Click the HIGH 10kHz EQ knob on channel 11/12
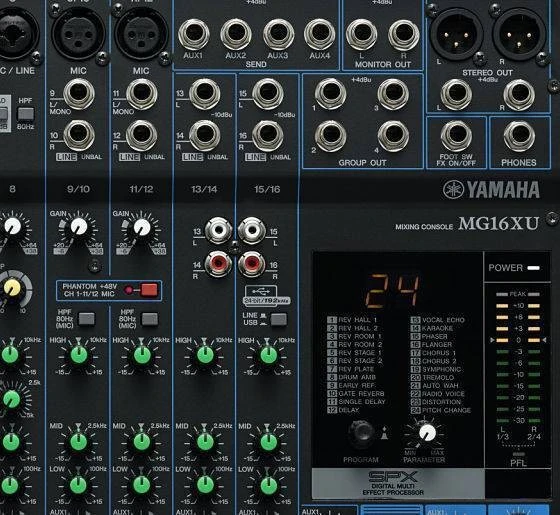This screenshot has height=515, width=560. point(142,355)
